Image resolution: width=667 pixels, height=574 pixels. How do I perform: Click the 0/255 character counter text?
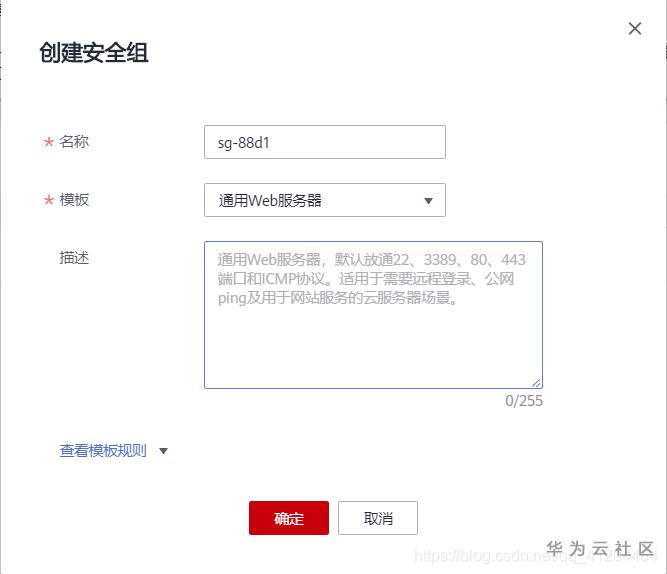(x=524, y=401)
